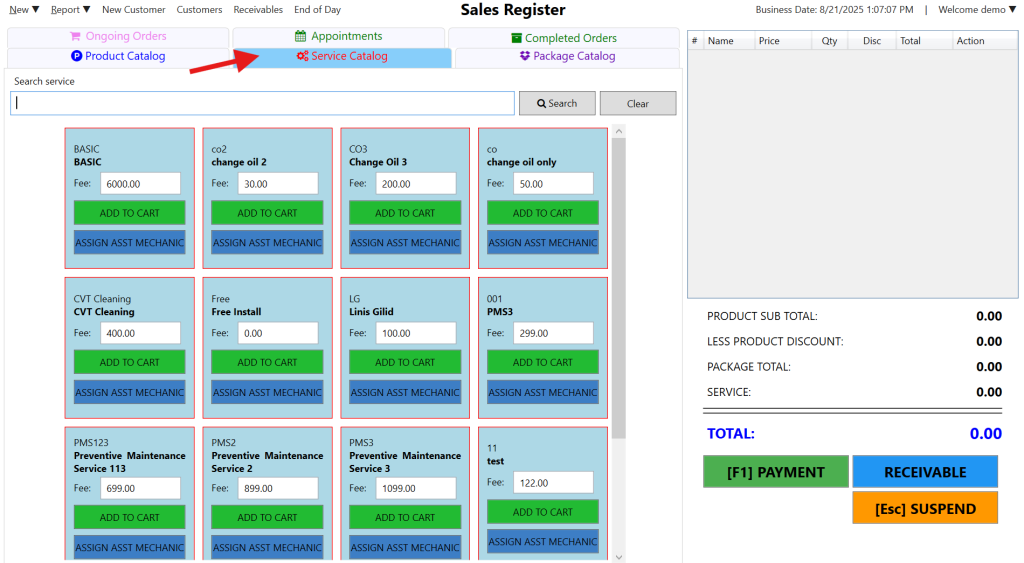Image resolution: width=1024 pixels, height=563 pixels.
Task: Click the service list scrollbar thumb
Action: pos(619,288)
